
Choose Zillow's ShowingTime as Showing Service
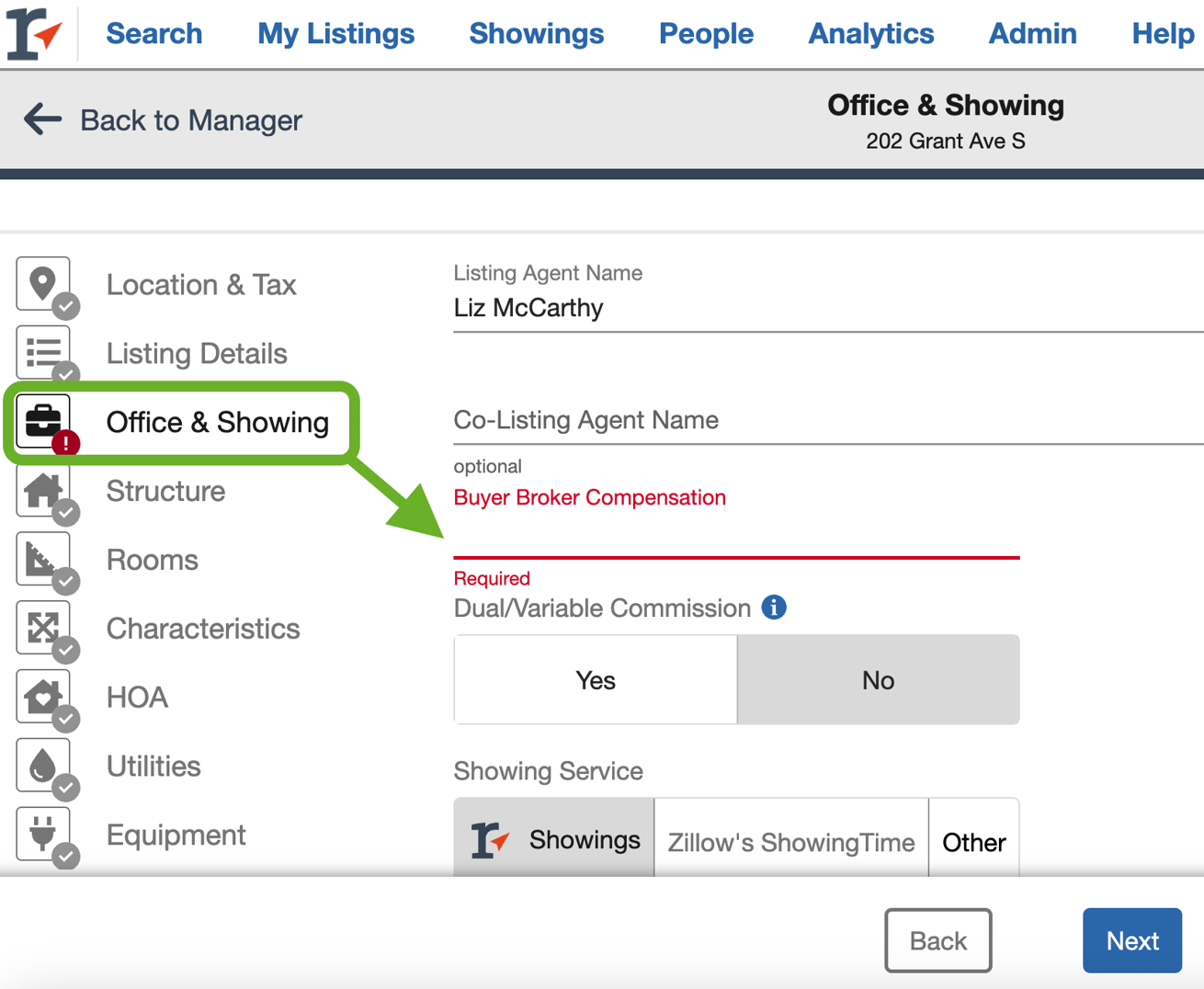point(790,839)
